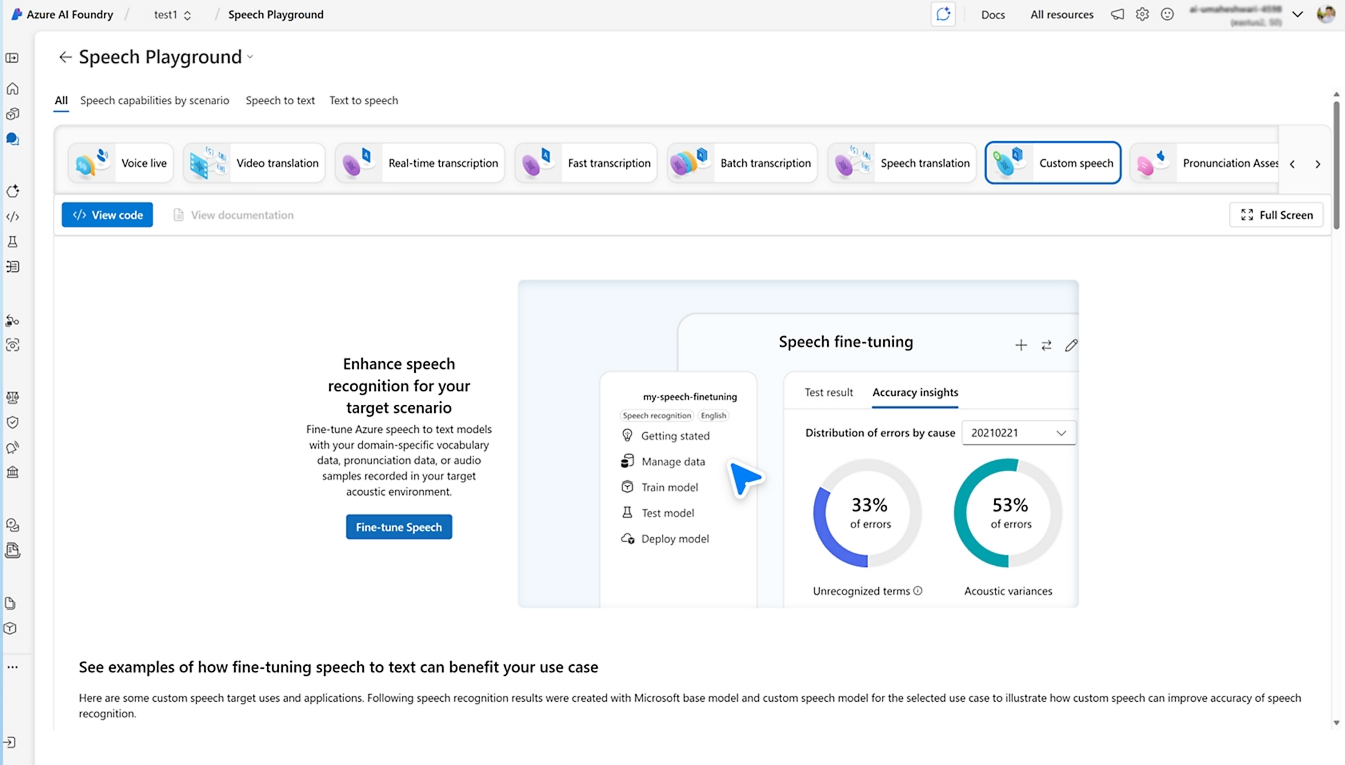Open the lab flask sidebar icon
Screen dimensions: 1345x765
[x=12, y=242]
